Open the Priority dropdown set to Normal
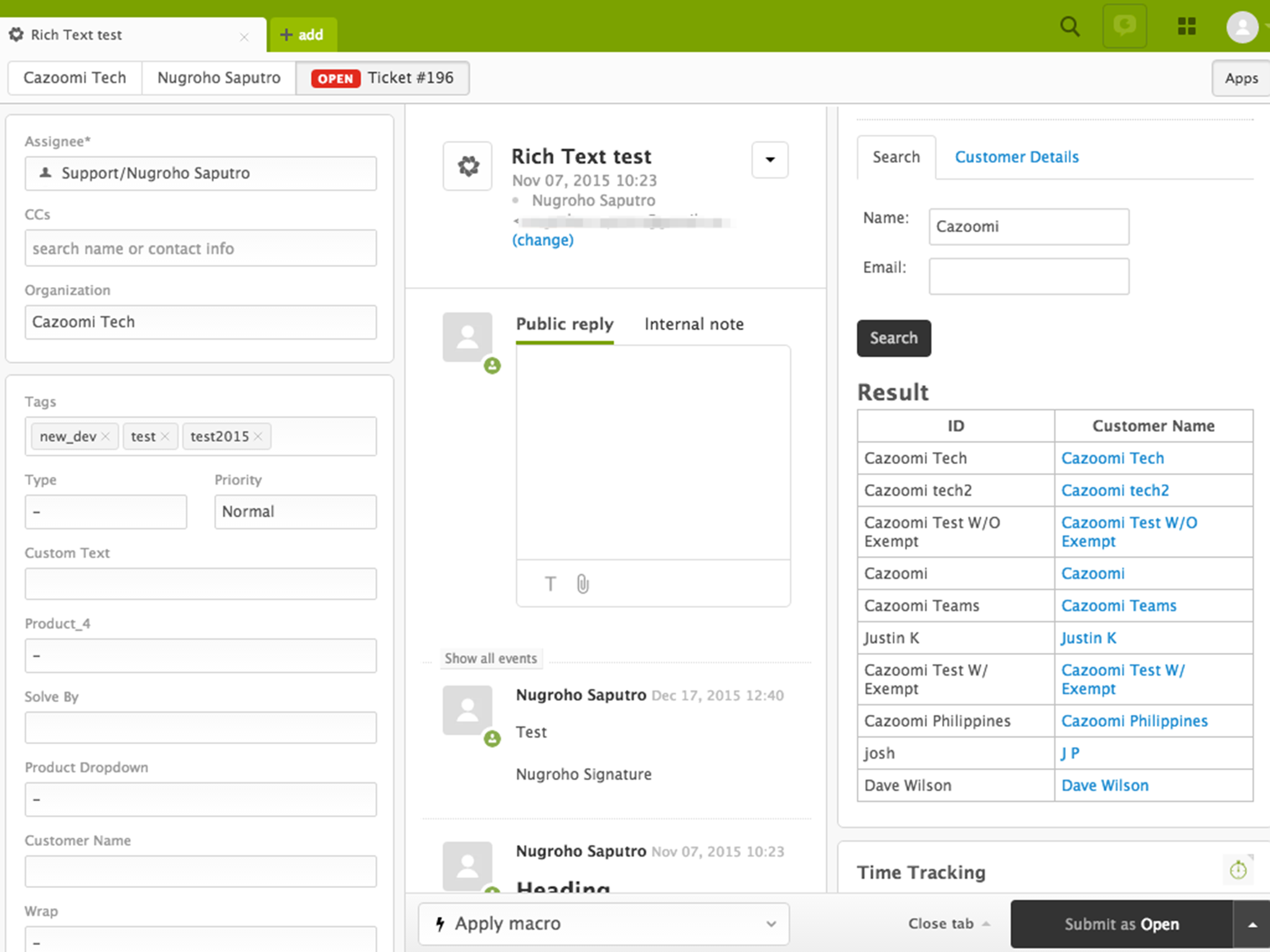The width and height of the screenshot is (1270, 952). pos(295,512)
